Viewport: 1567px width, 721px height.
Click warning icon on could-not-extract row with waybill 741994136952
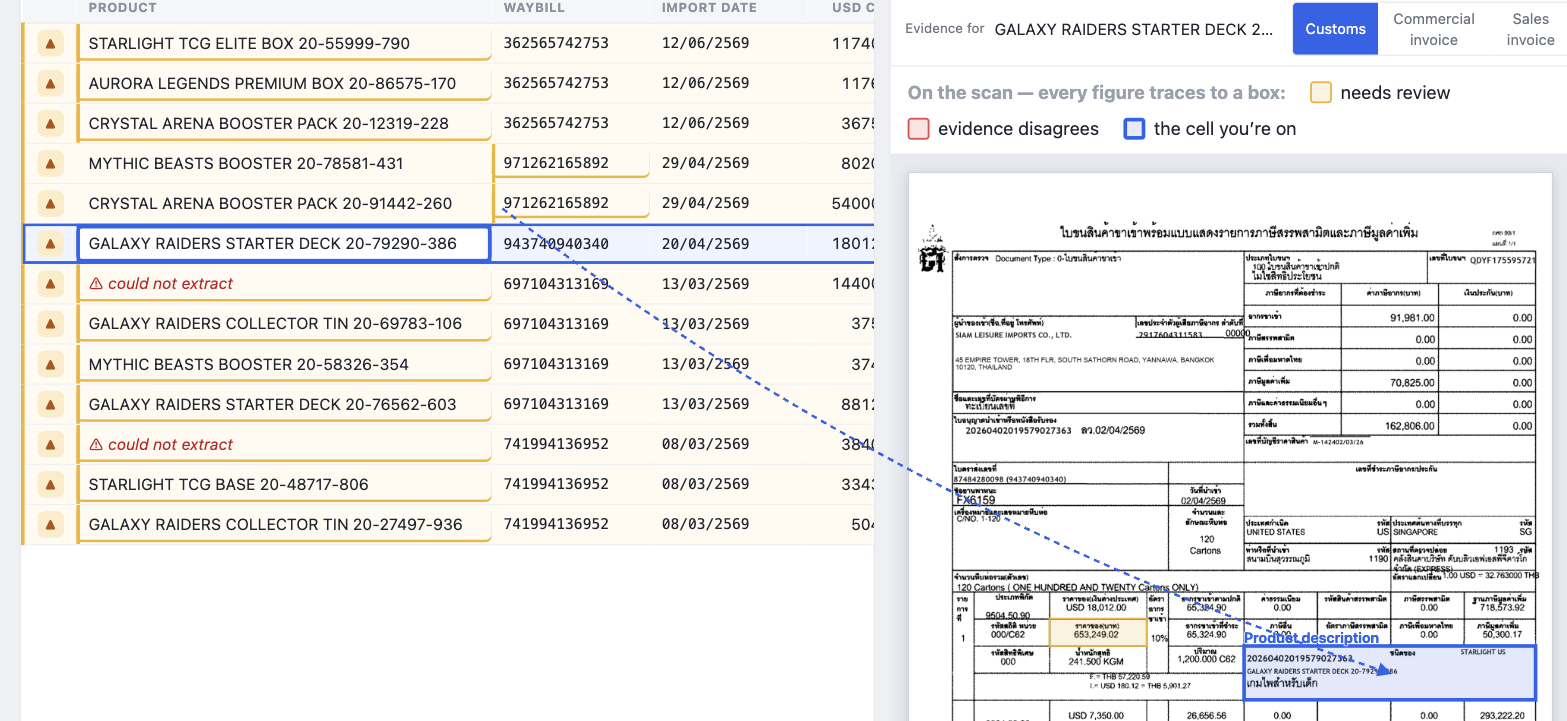pos(50,444)
